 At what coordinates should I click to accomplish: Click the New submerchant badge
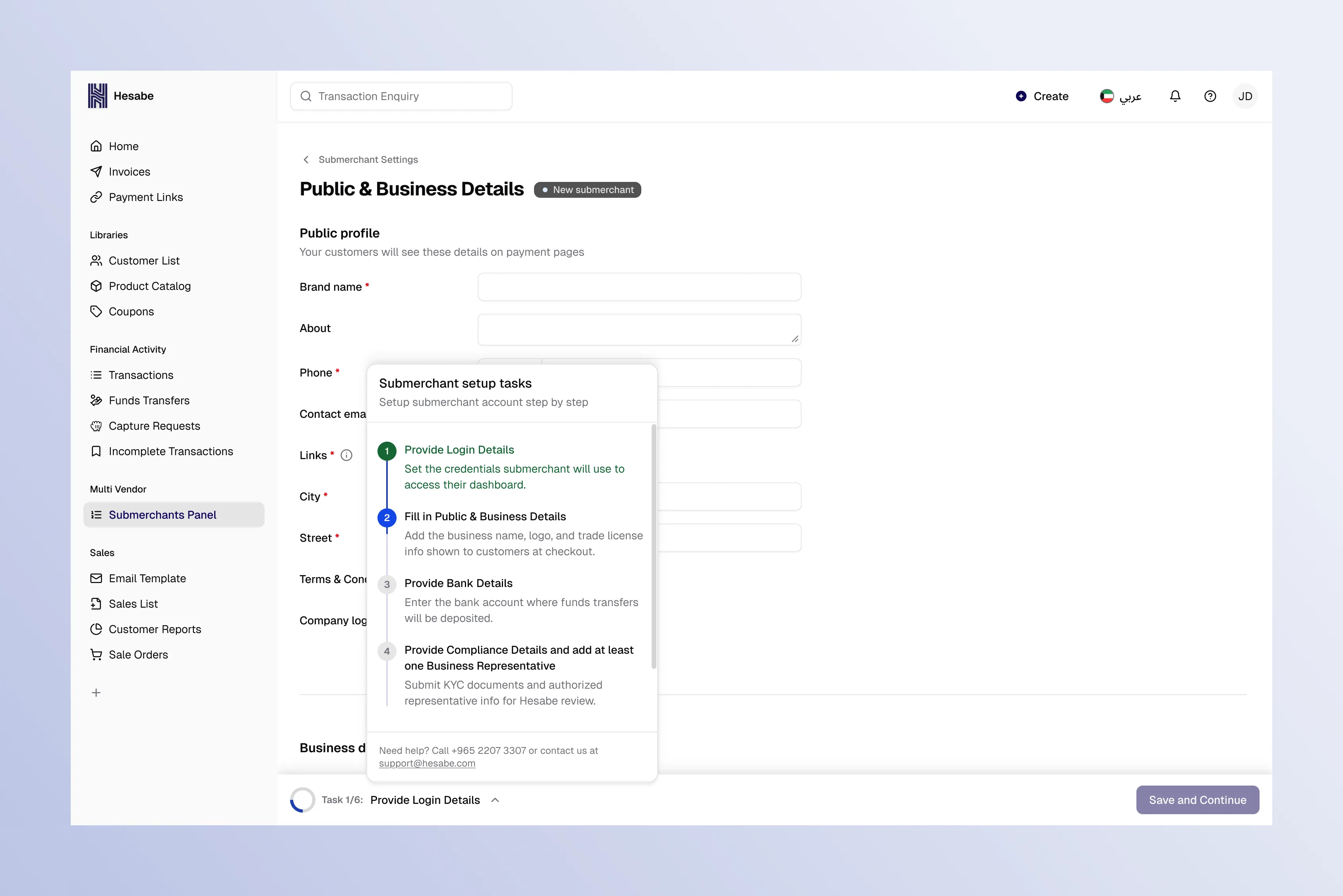click(587, 190)
